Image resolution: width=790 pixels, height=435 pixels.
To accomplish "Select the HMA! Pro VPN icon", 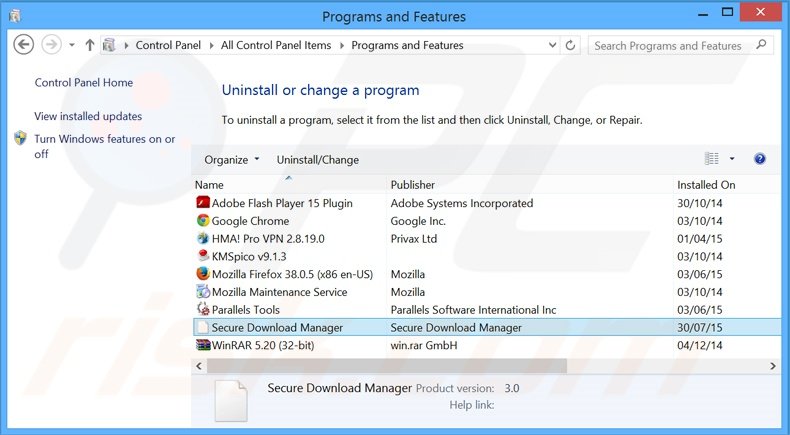I will pos(203,238).
